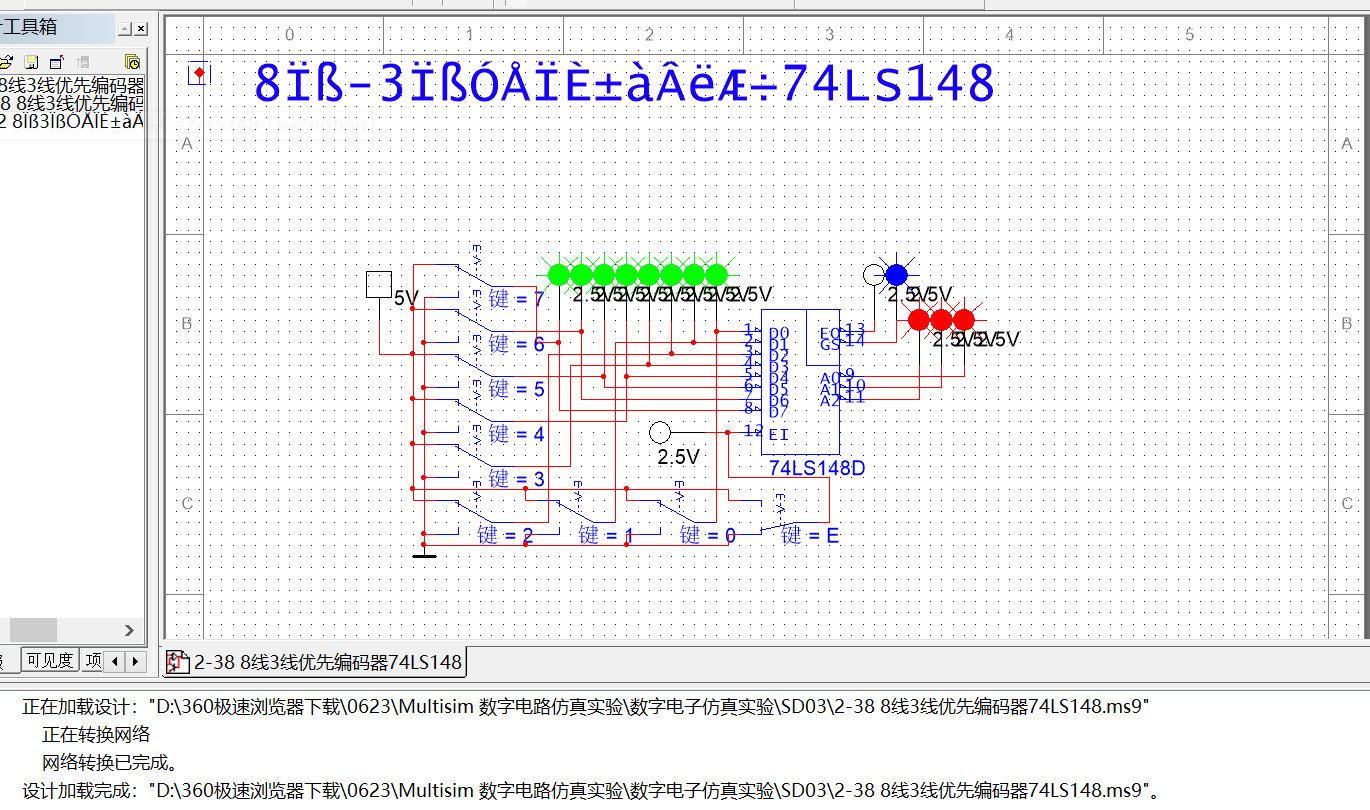Click the right tab-scroll arrow under toolbox
The image size is (1370, 810).
[136, 661]
